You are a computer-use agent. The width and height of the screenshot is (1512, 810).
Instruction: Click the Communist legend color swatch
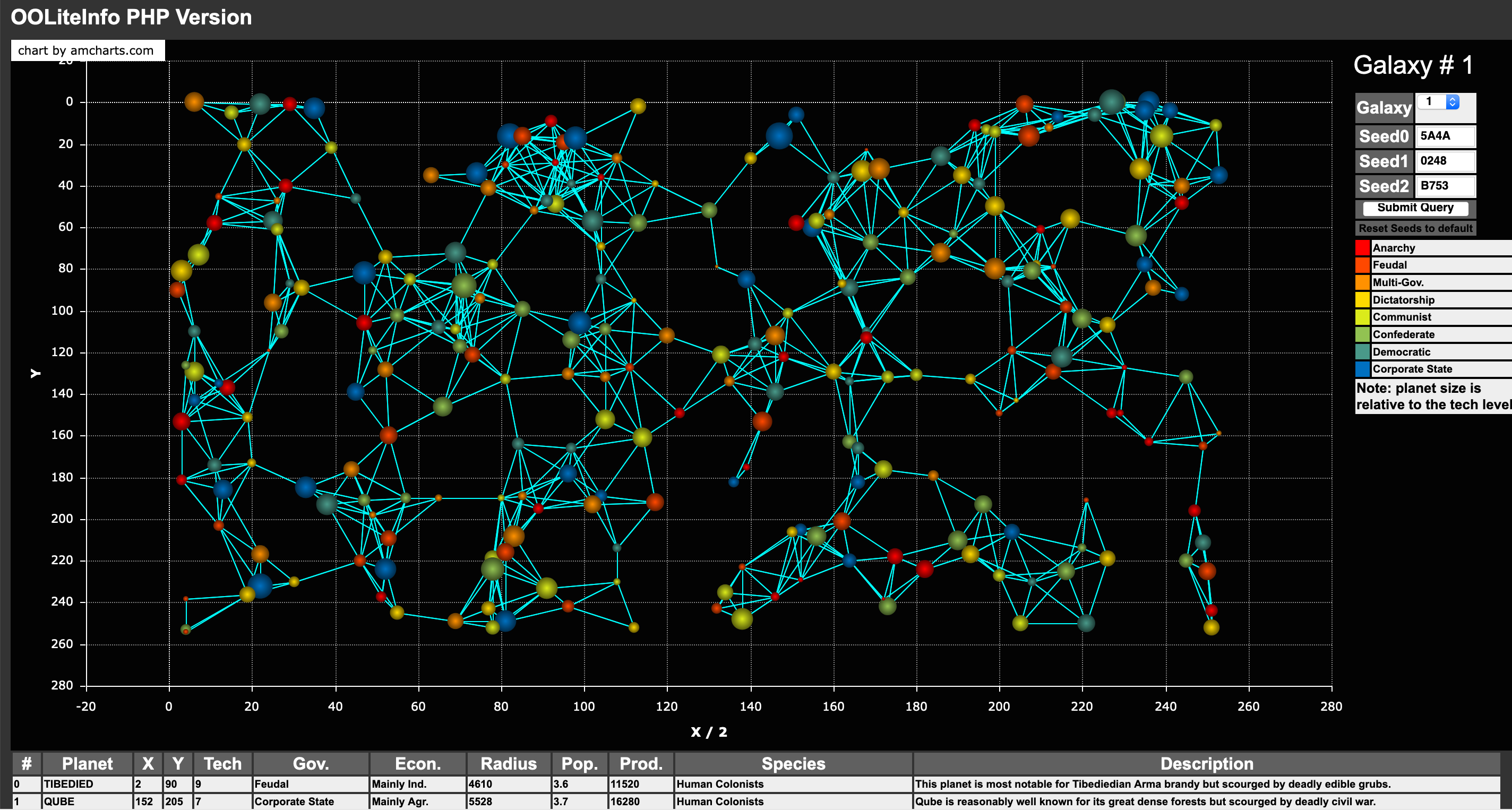point(1362,317)
